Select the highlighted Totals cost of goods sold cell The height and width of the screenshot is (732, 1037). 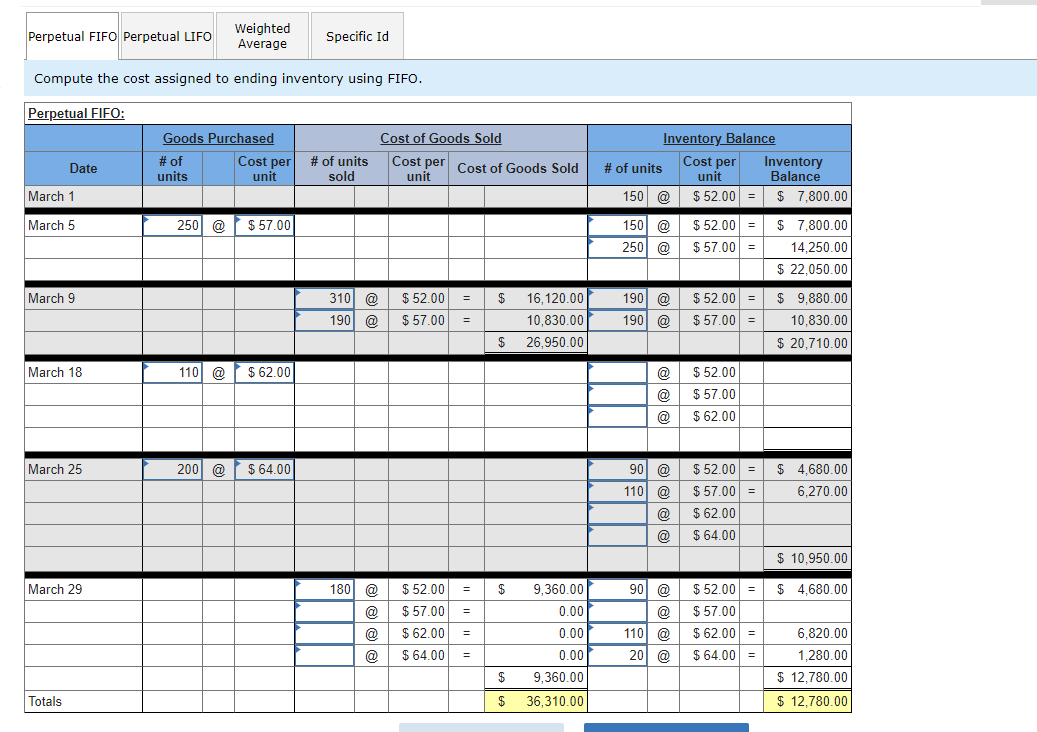tap(536, 701)
